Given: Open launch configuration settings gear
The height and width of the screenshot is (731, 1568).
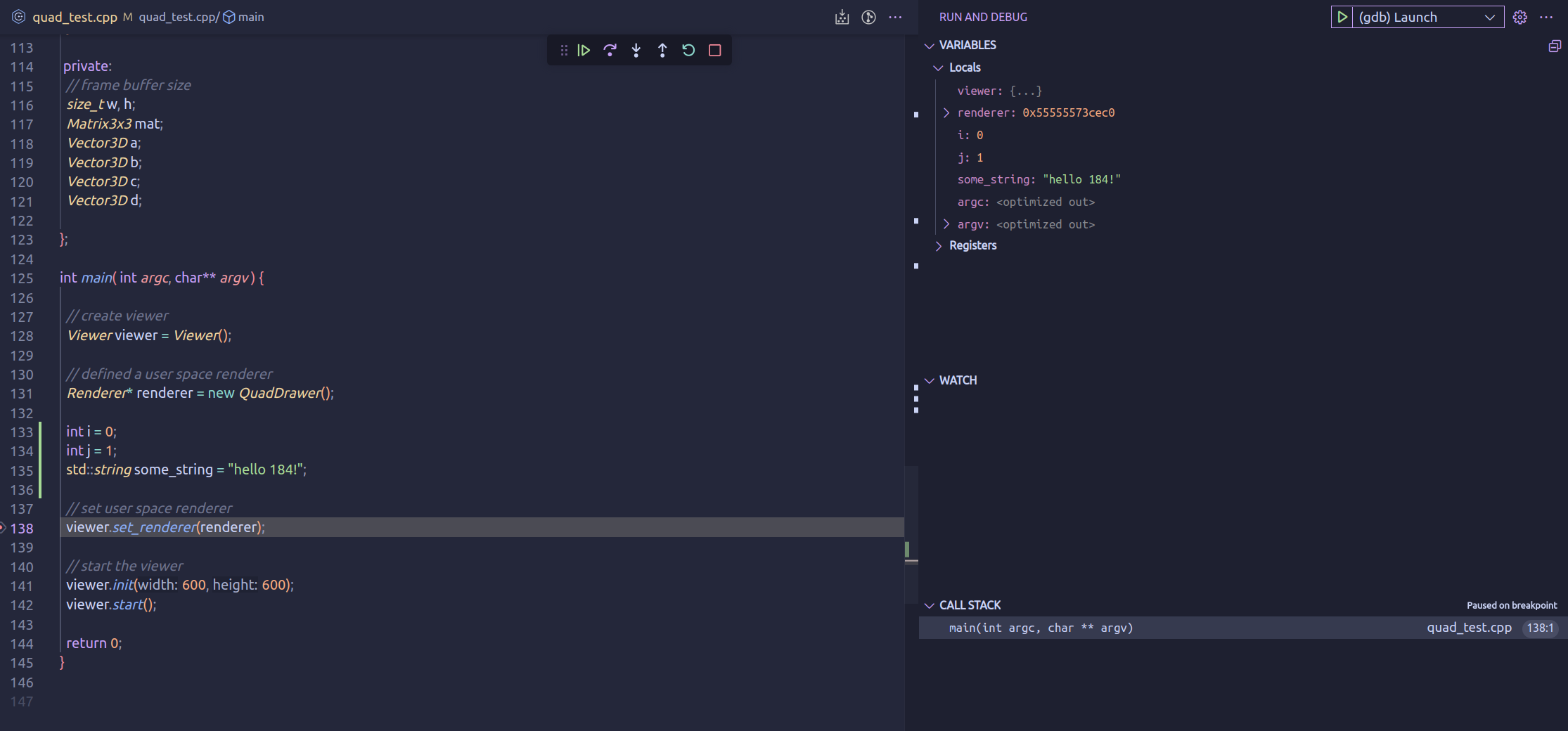Looking at the screenshot, I should click(x=1519, y=17).
